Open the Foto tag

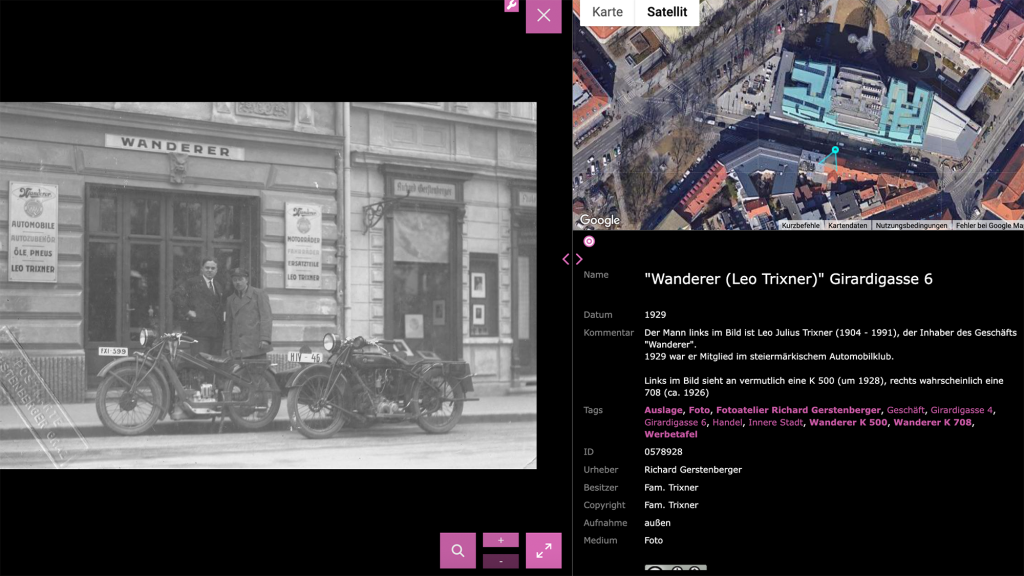699,410
